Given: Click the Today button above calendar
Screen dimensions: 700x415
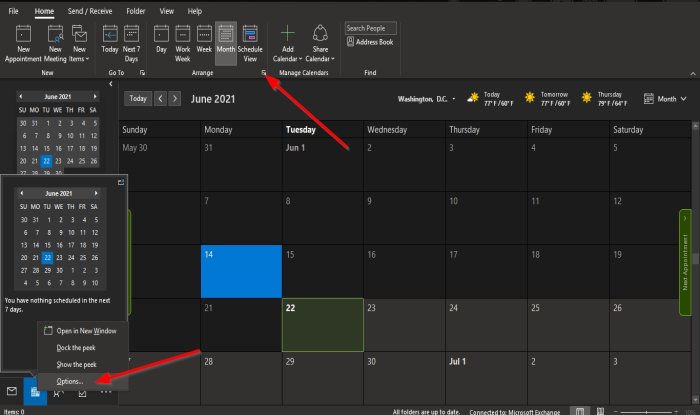Looking at the screenshot, I should (138, 99).
